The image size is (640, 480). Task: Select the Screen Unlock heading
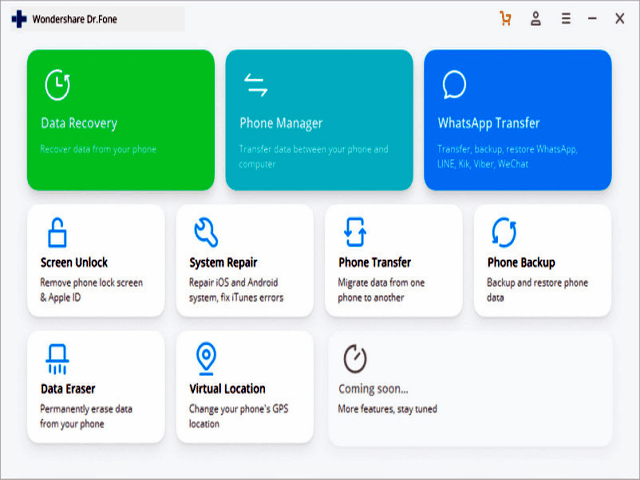click(74, 262)
